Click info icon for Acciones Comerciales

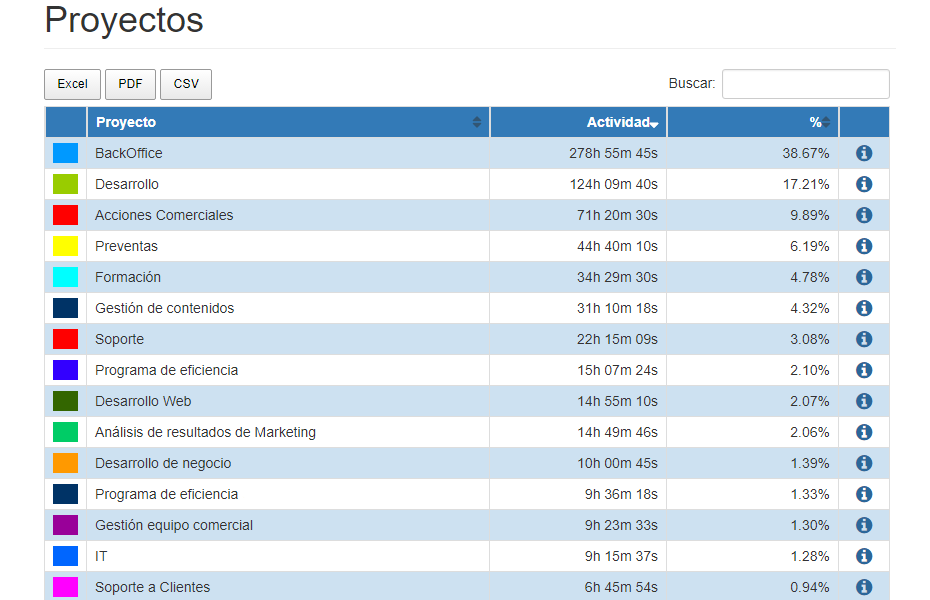(x=864, y=215)
